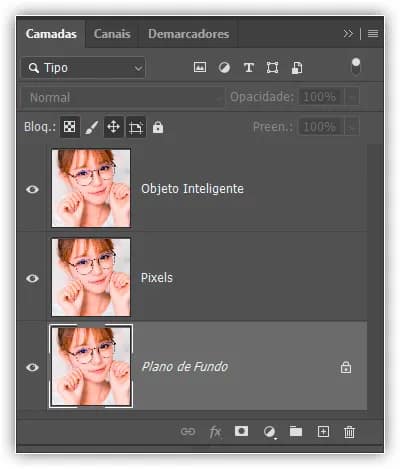Collapse panel with double-arrow icon

348,33
